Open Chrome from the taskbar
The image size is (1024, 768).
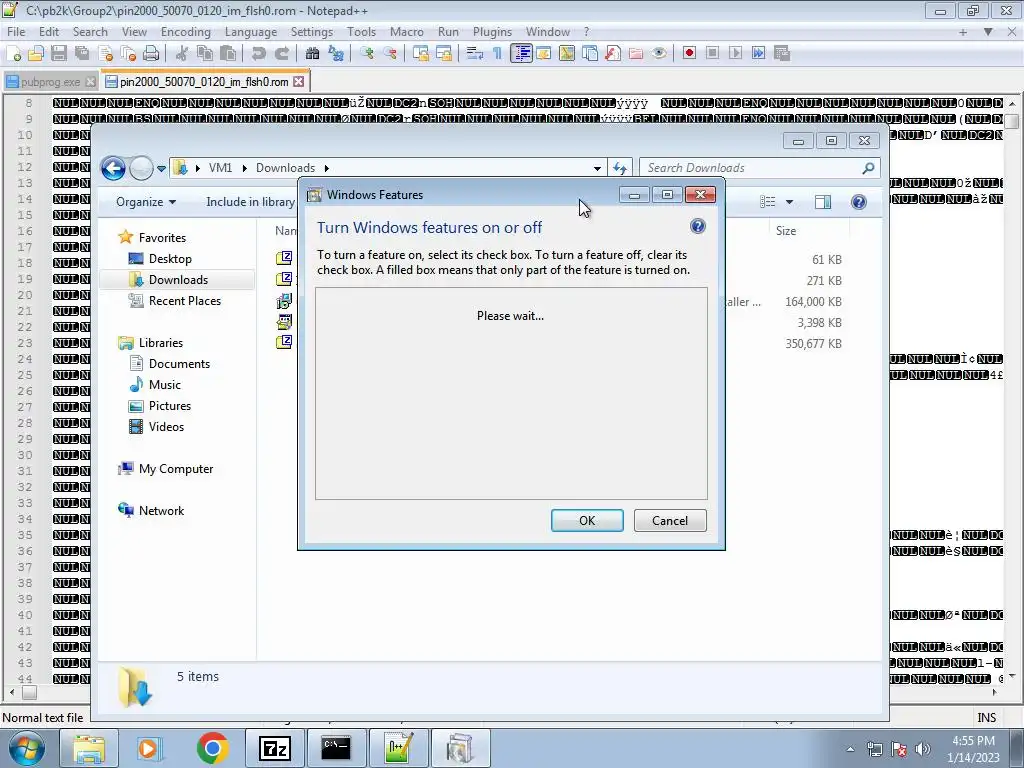pos(212,748)
